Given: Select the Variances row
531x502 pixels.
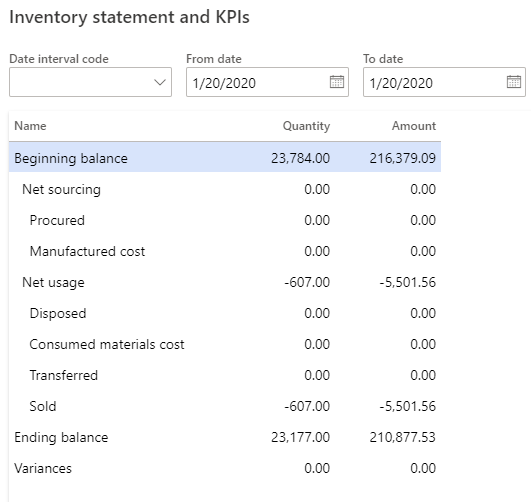Looking at the screenshot, I should pos(225,468).
